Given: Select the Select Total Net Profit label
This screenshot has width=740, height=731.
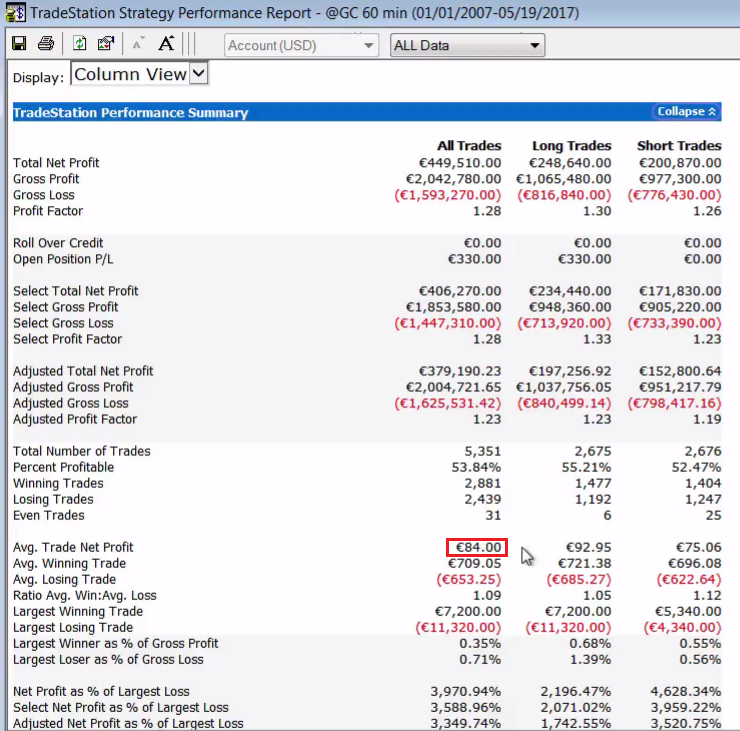Looking at the screenshot, I should (76, 291).
